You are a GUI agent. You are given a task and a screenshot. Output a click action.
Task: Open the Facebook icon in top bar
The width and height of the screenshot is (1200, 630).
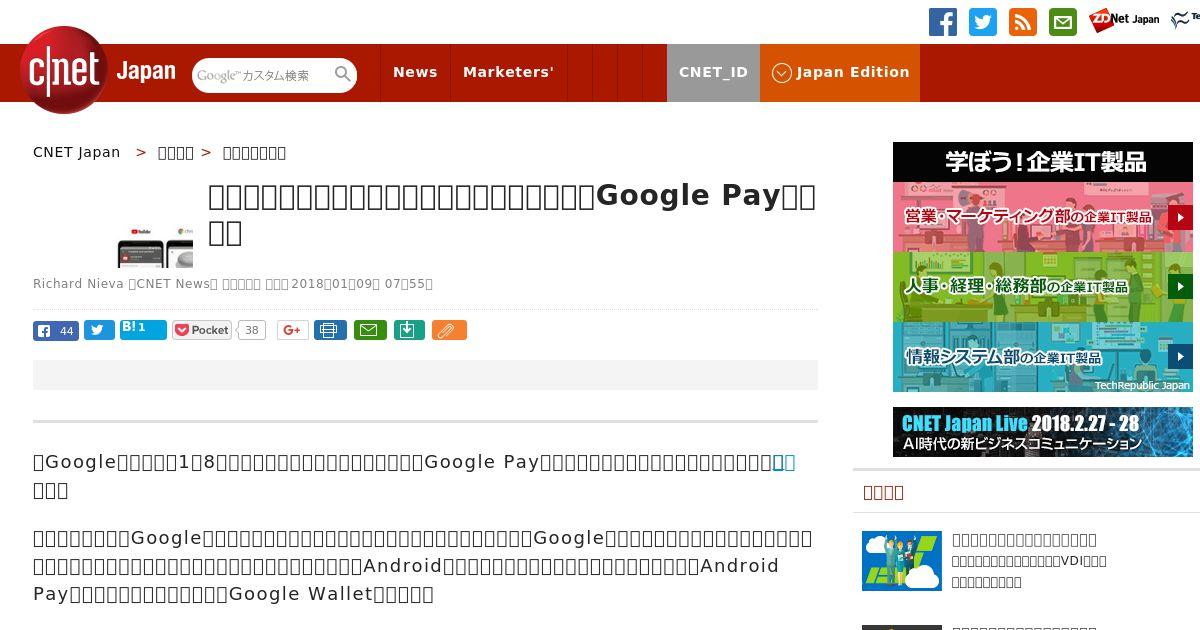point(943,22)
